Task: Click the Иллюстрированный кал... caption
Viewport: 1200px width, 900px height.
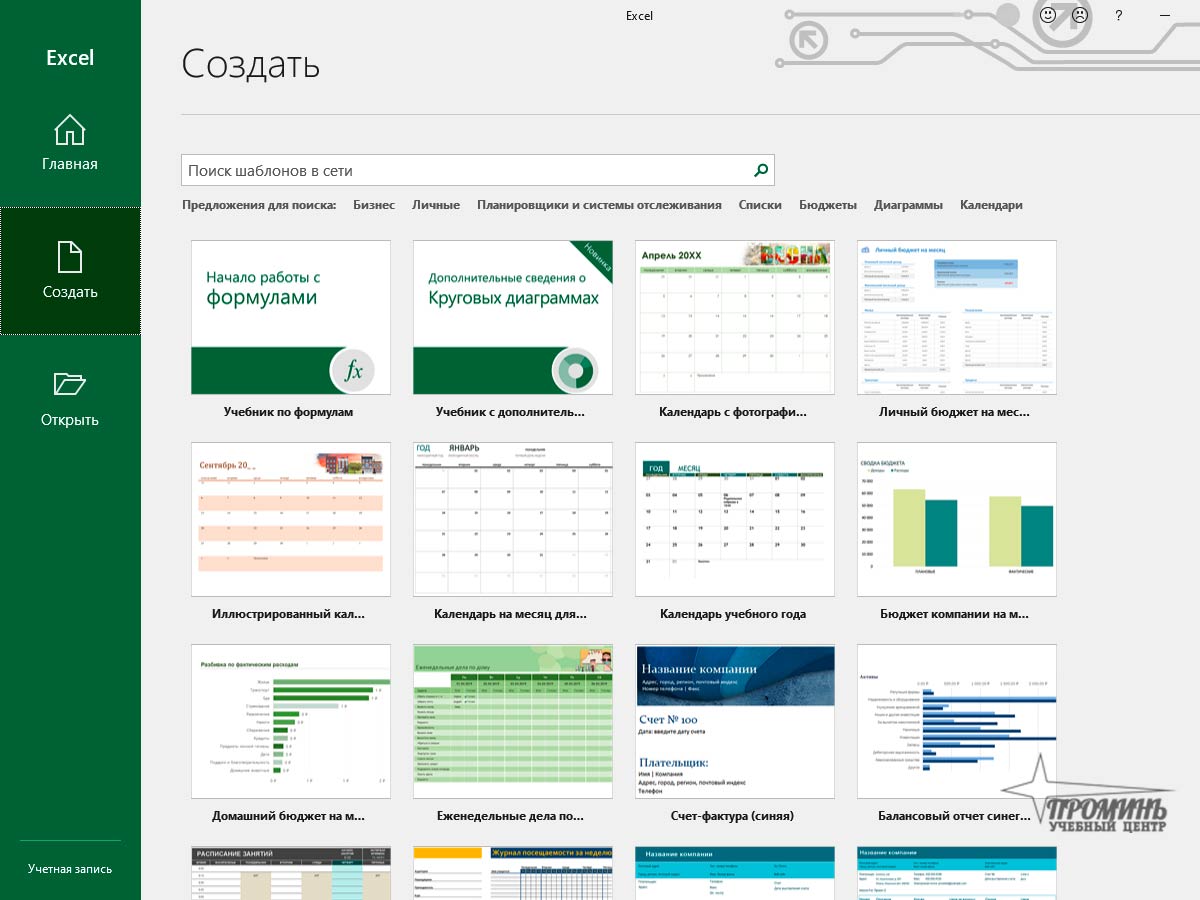Action: 289,614
